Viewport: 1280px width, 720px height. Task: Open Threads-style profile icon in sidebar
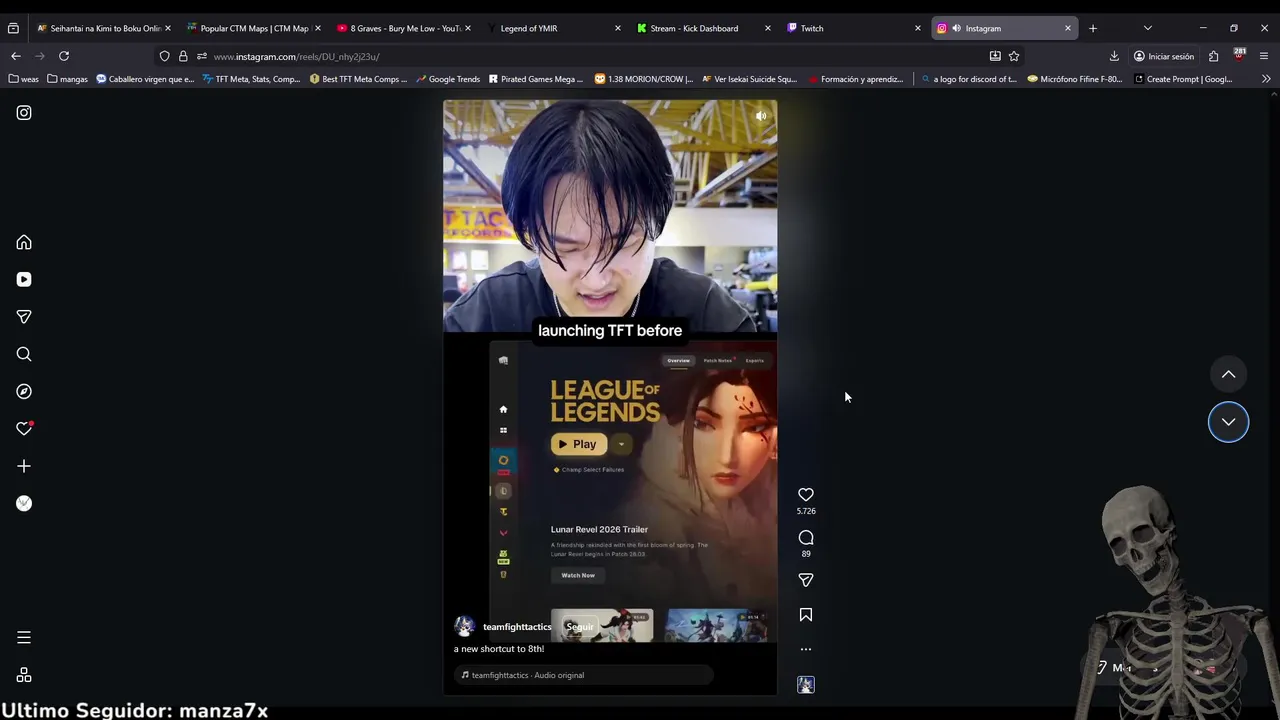(24, 503)
